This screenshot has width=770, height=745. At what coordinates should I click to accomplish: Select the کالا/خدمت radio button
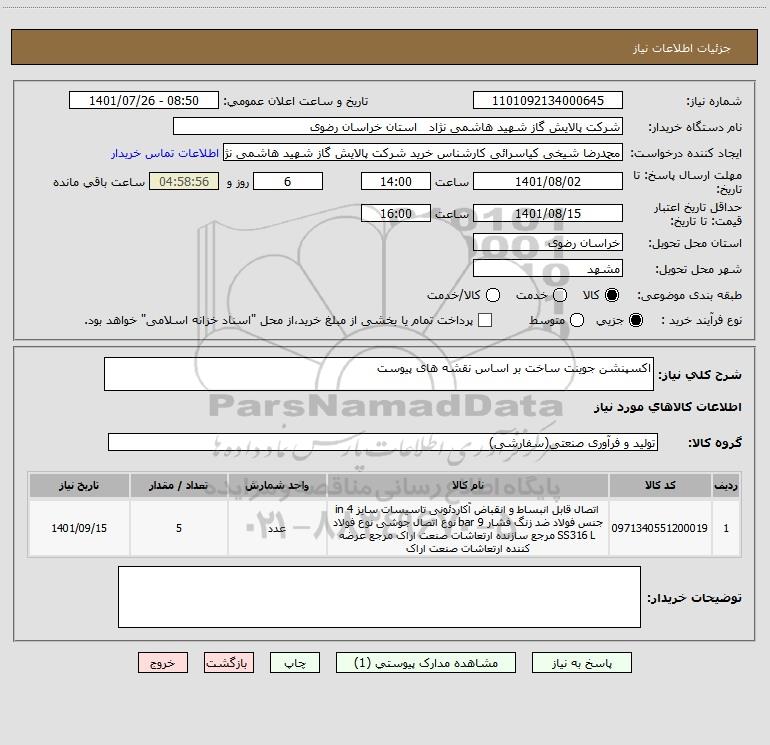493,295
